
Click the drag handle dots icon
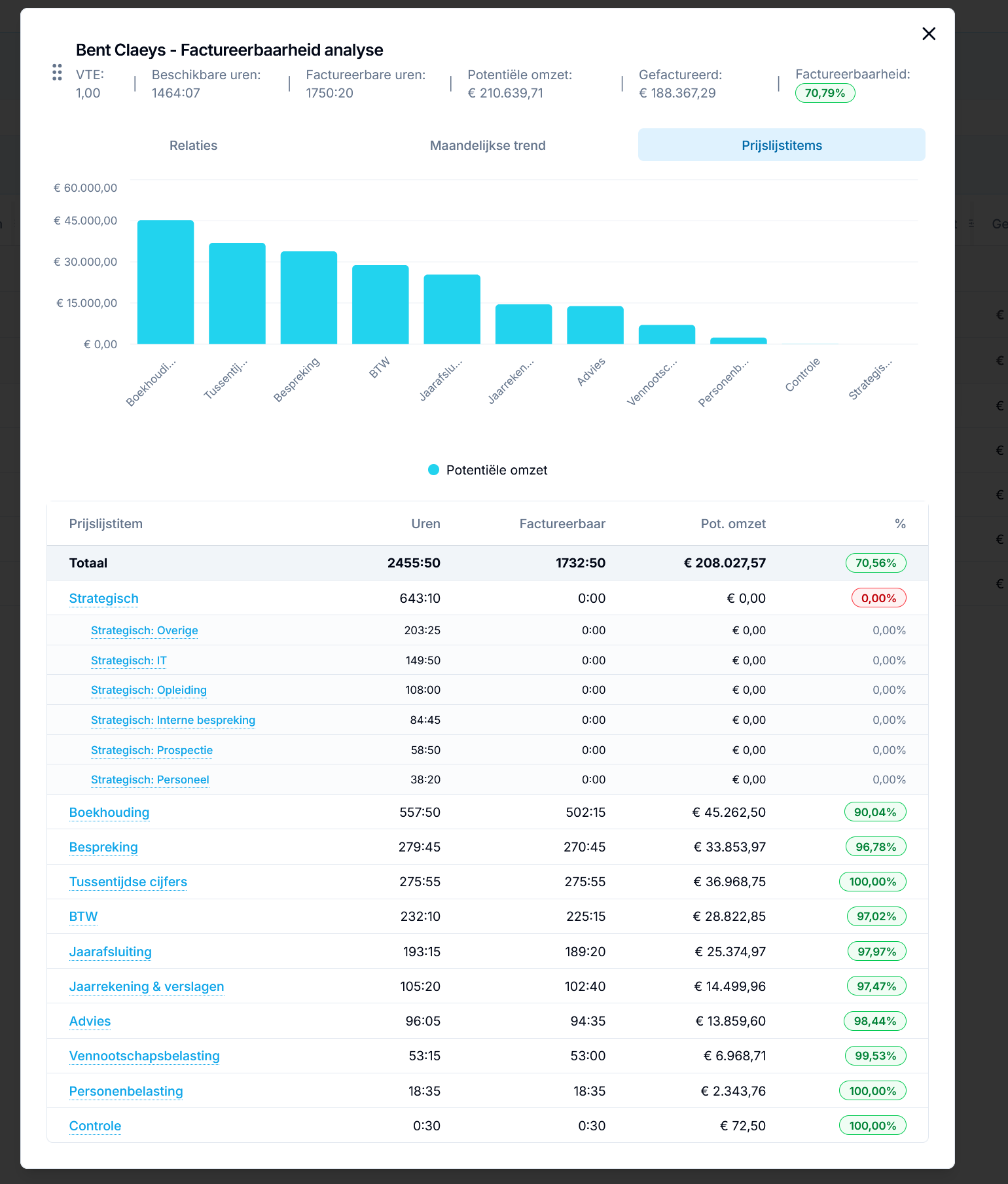click(57, 73)
